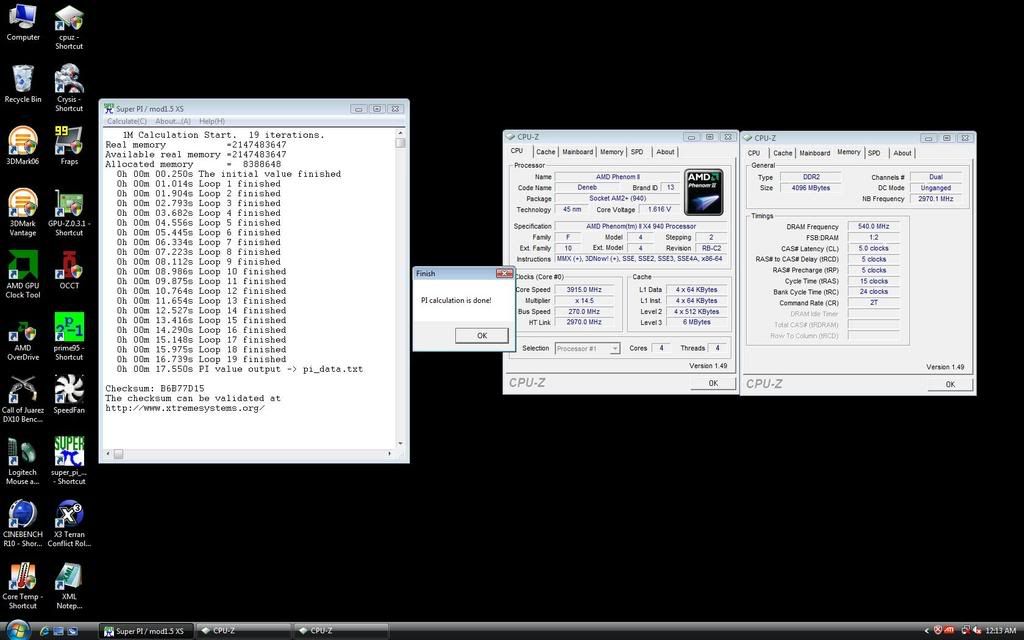
Task: Click the Loop 19 finished line
Action: point(201,359)
